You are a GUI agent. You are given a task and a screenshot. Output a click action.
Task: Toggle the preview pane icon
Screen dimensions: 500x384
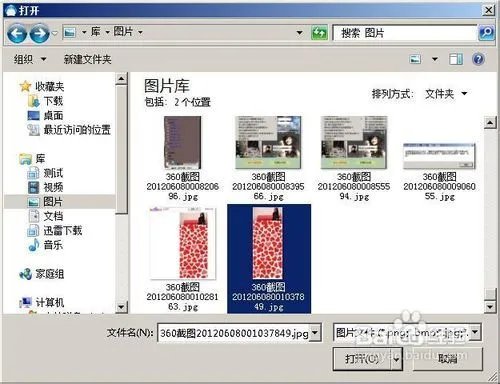[x=456, y=59]
